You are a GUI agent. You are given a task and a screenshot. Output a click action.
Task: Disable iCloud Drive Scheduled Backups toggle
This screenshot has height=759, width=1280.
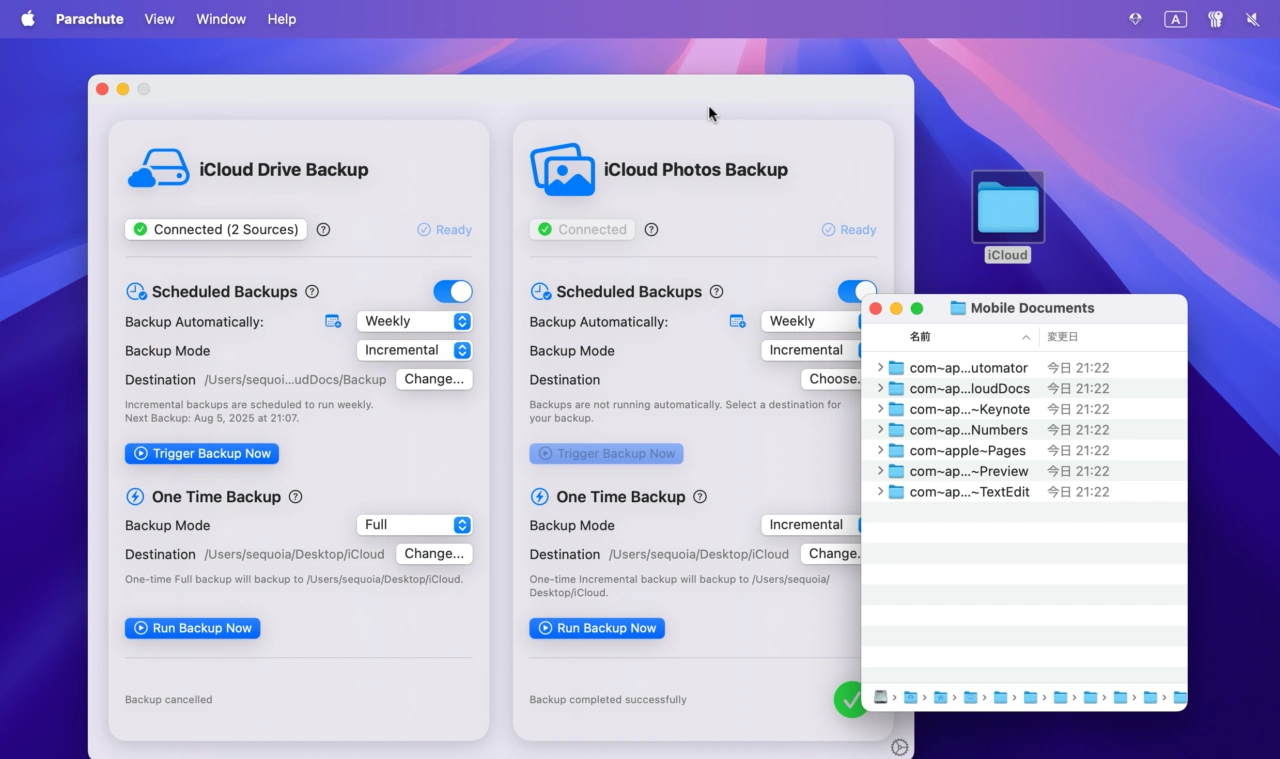coord(453,292)
